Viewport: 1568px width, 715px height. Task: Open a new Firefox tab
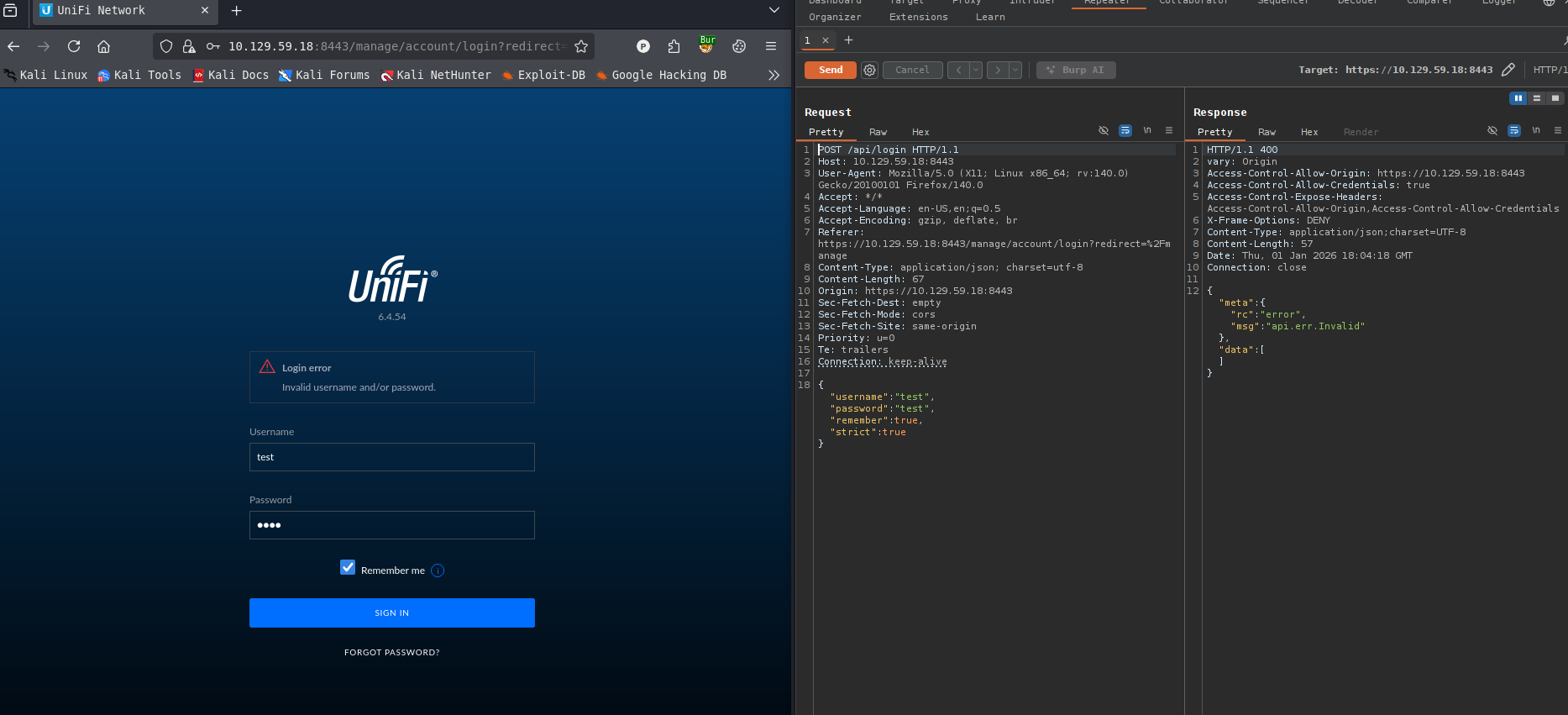pos(237,11)
